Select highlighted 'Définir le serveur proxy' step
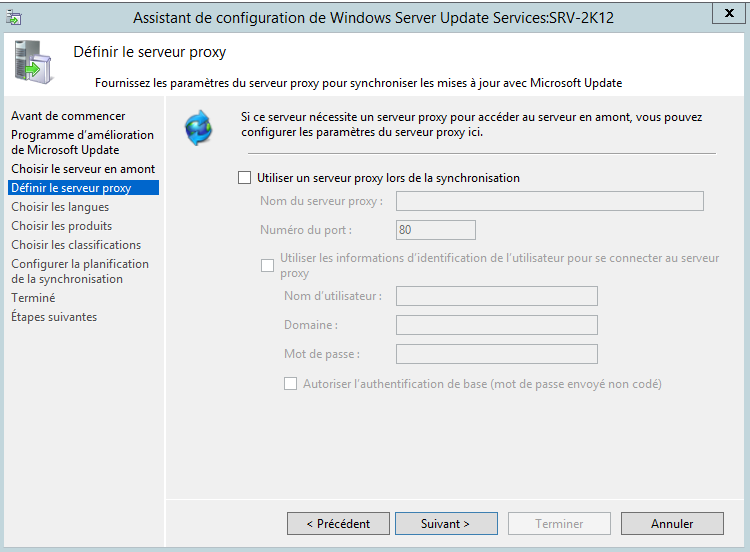Viewport: 750px width, 552px height. [x=84, y=188]
